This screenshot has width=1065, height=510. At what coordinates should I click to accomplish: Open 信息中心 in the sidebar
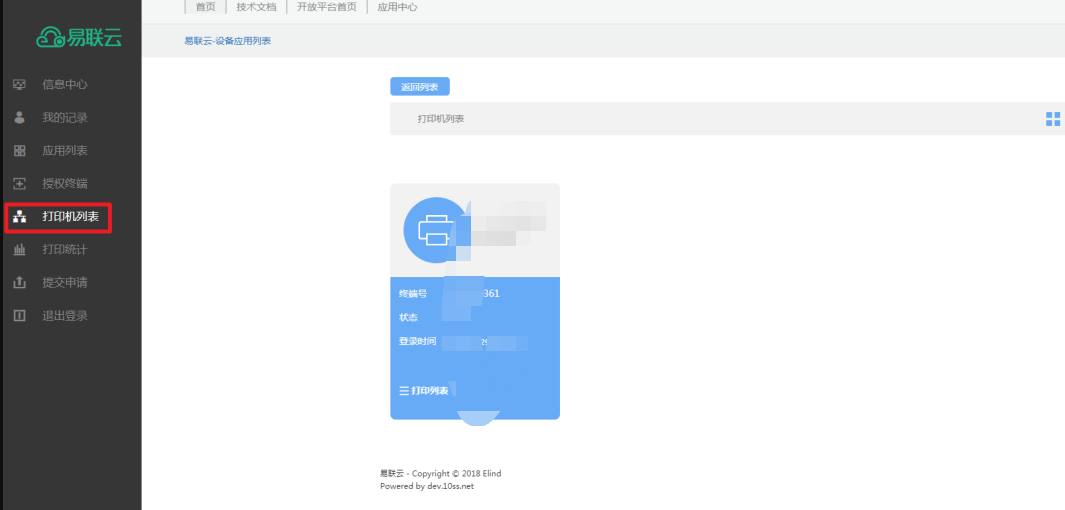[x=65, y=85]
